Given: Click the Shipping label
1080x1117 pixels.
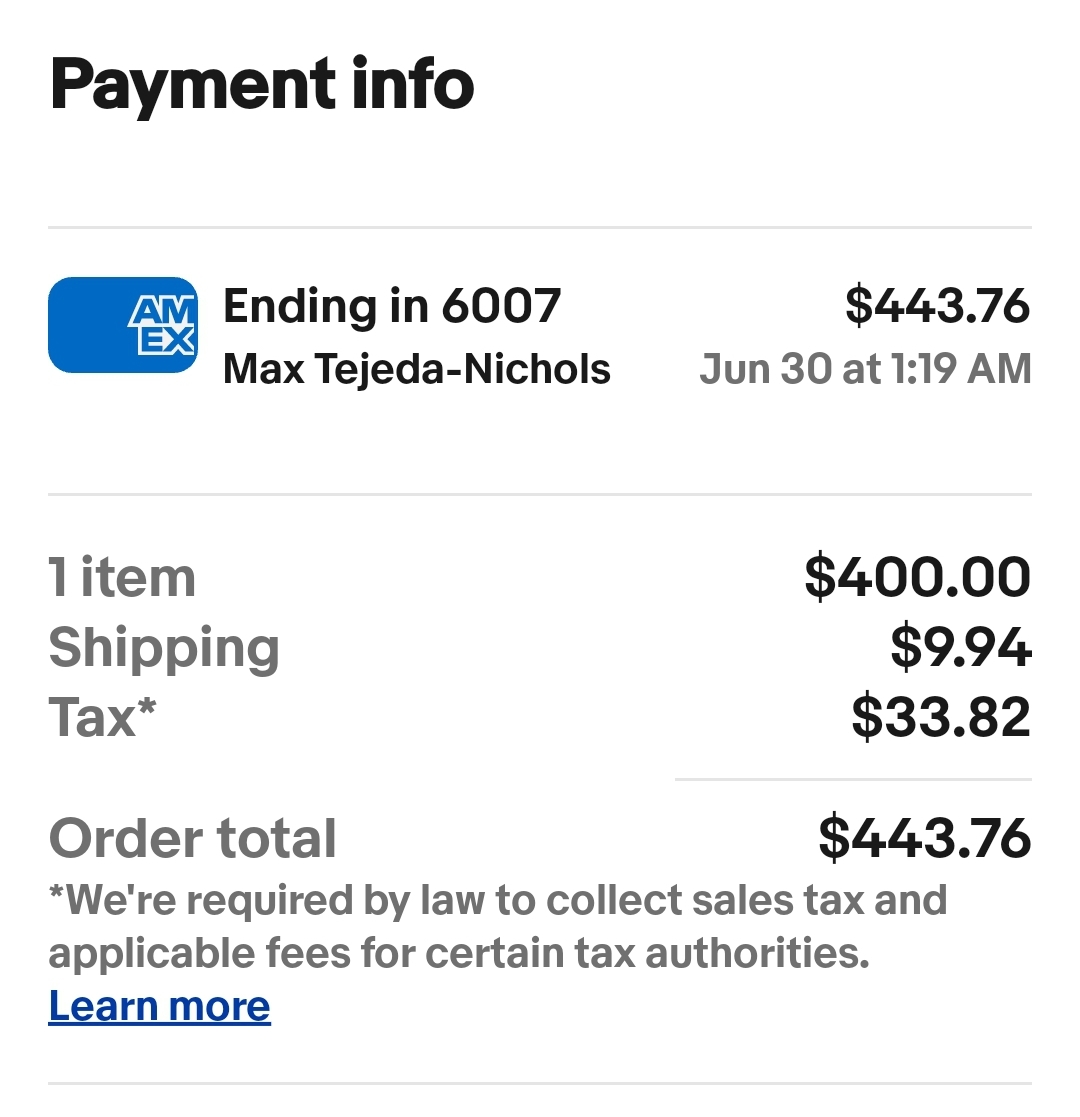Looking at the screenshot, I should coord(164,649).
